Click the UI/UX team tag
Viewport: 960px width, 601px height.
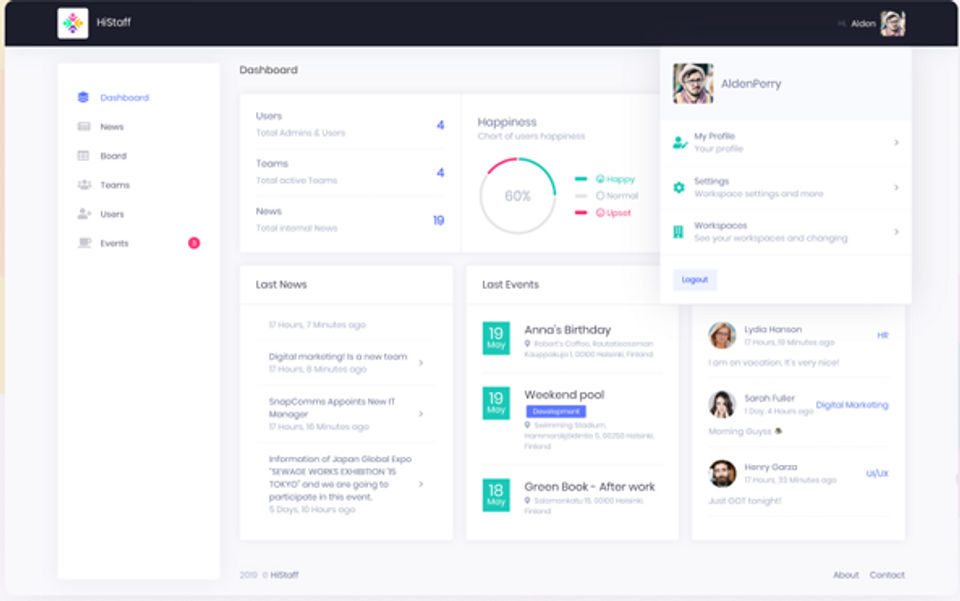pos(877,473)
